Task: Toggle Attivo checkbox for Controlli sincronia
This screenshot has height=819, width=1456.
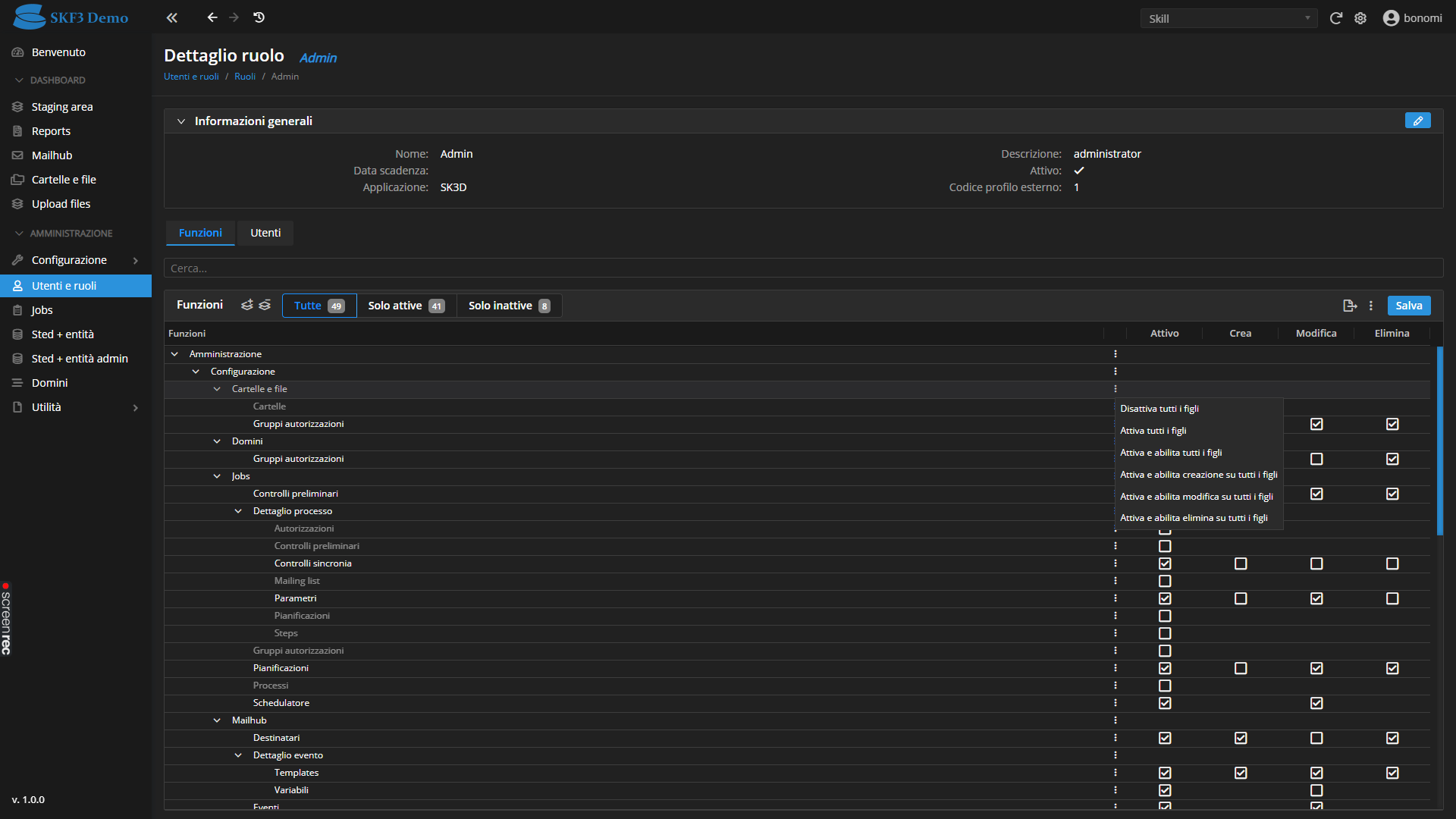Action: coord(1165,563)
